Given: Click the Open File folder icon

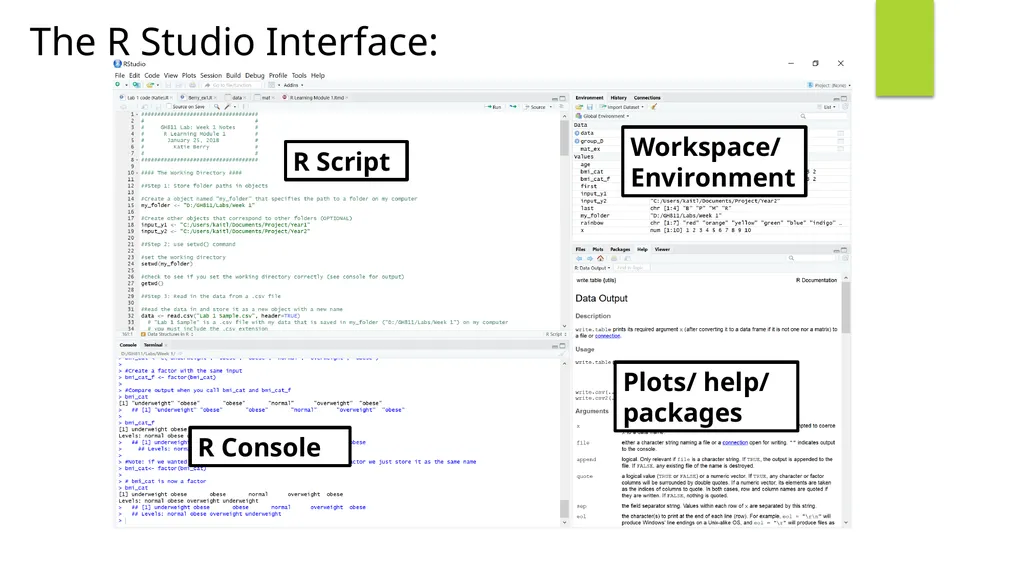Looking at the screenshot, I should click(150, 85).
